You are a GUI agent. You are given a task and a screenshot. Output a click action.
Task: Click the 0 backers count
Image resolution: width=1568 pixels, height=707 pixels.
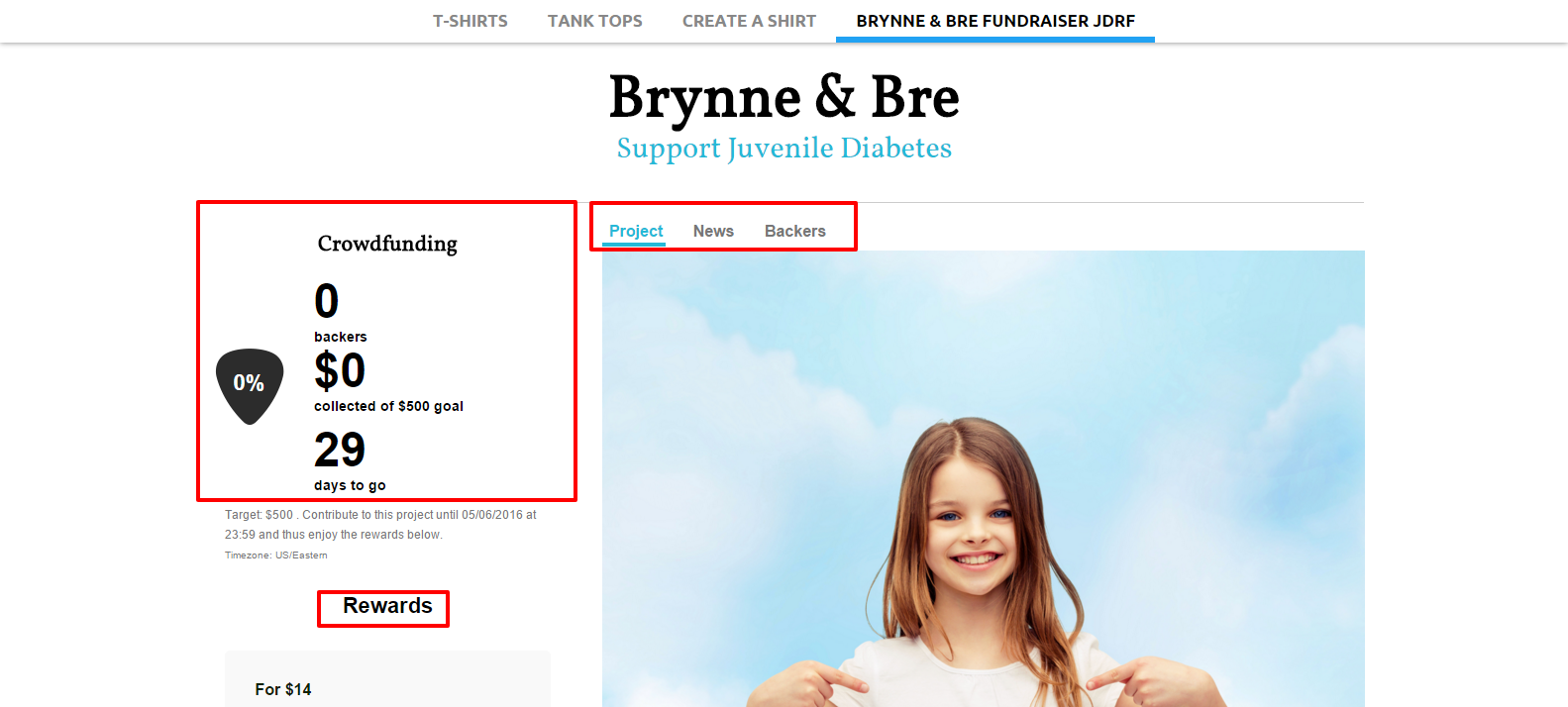[x=327, y=301]
